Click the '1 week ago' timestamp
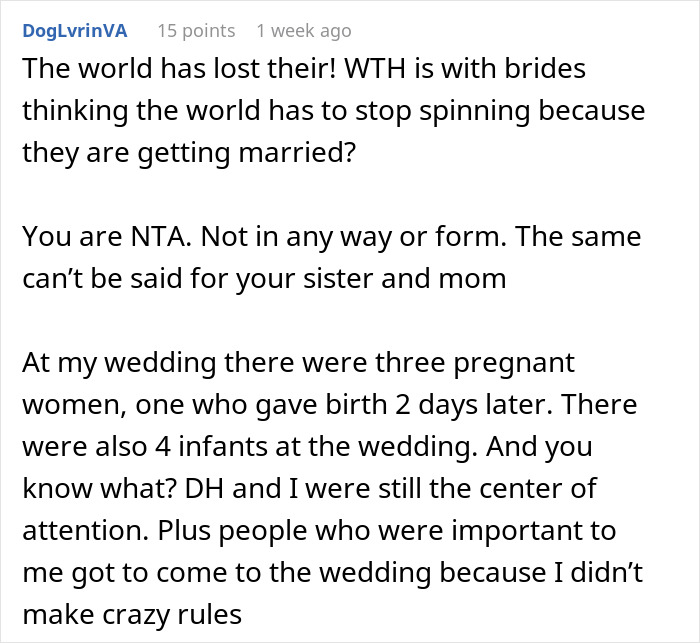This screenshot has width=700, height=643. [303, 31]
